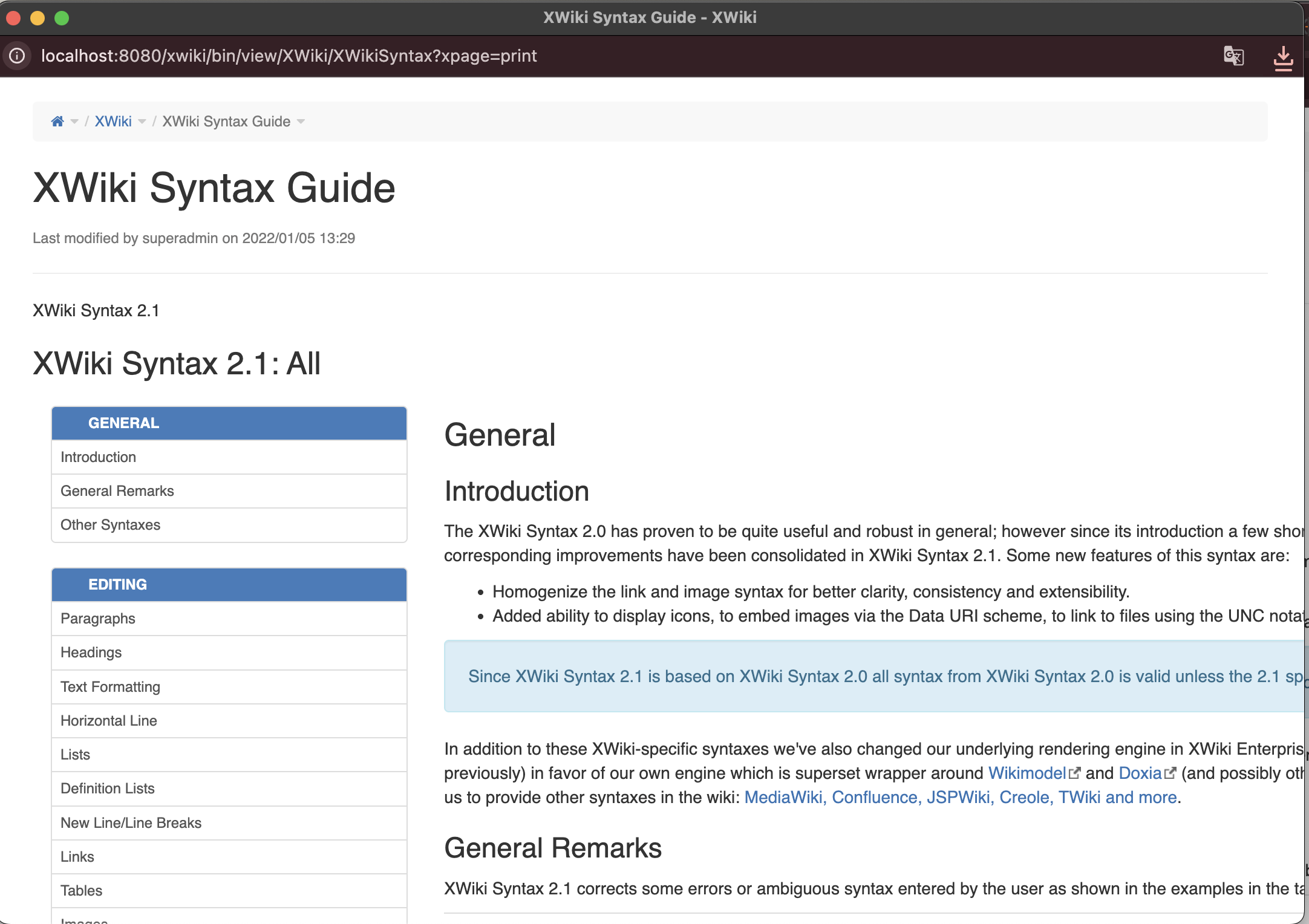This screenshot has height=924, width=1309.
Task: Select General Remarks in sidebar
Action: [117, 491]
